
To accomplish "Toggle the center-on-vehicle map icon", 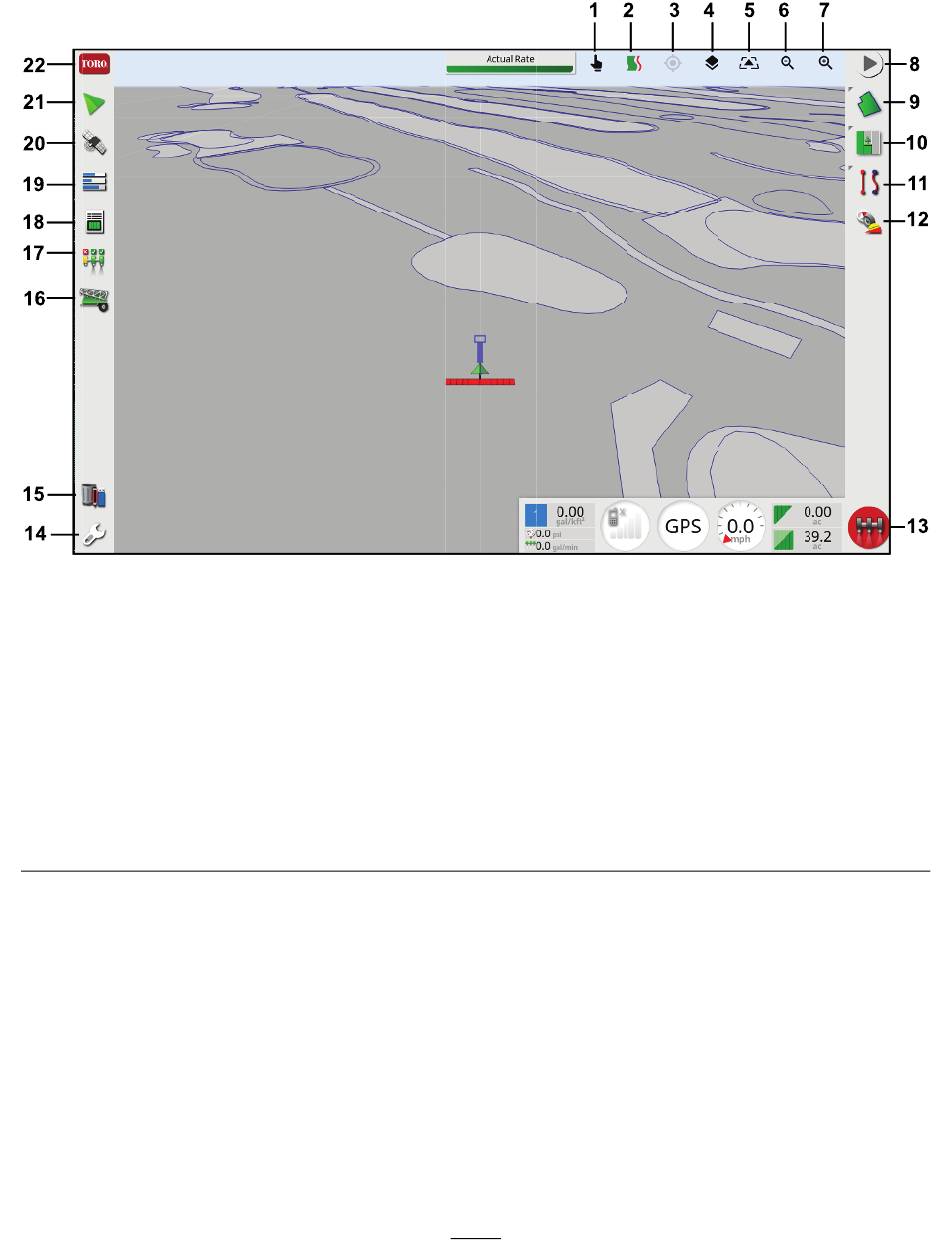I will click(674, 63).
